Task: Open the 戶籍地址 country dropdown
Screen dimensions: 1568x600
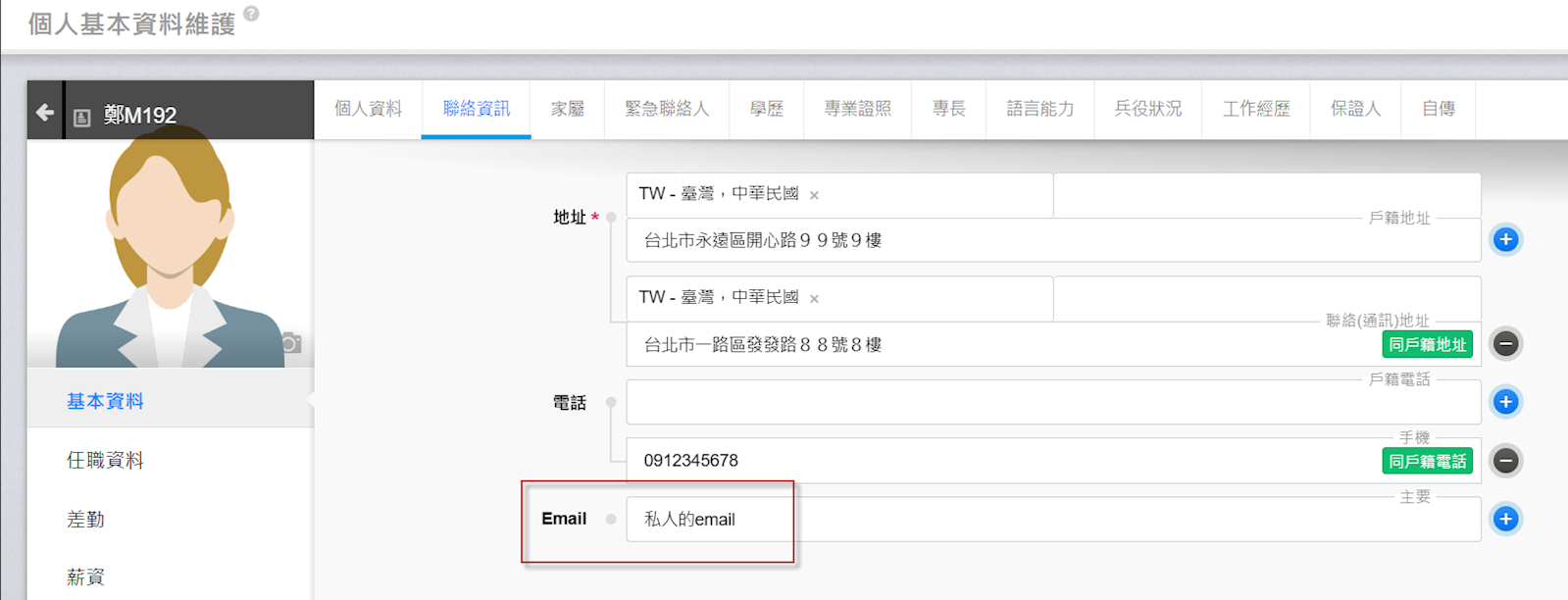Action: 932,194
